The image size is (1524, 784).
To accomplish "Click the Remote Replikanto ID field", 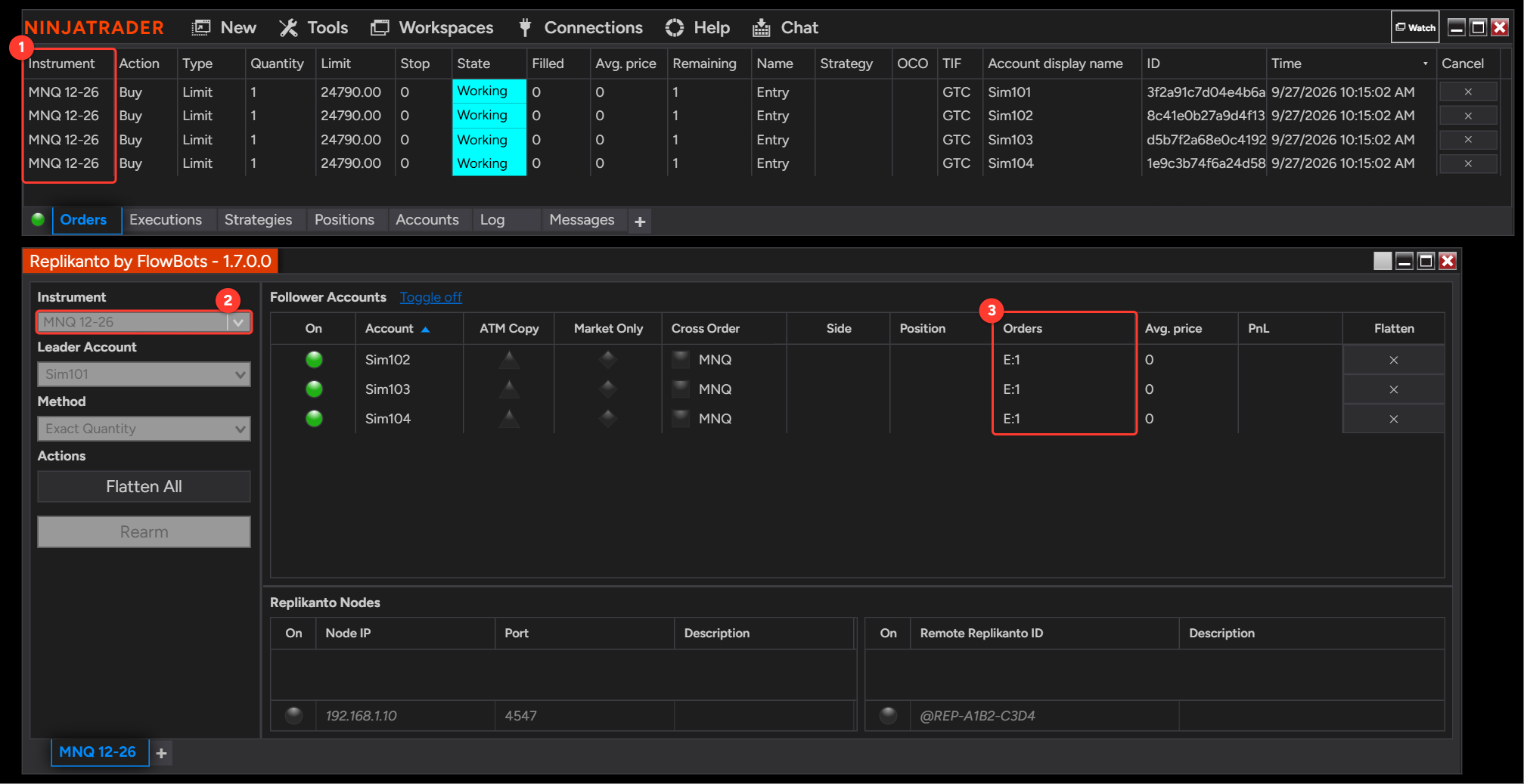I will click(1044, 716).
